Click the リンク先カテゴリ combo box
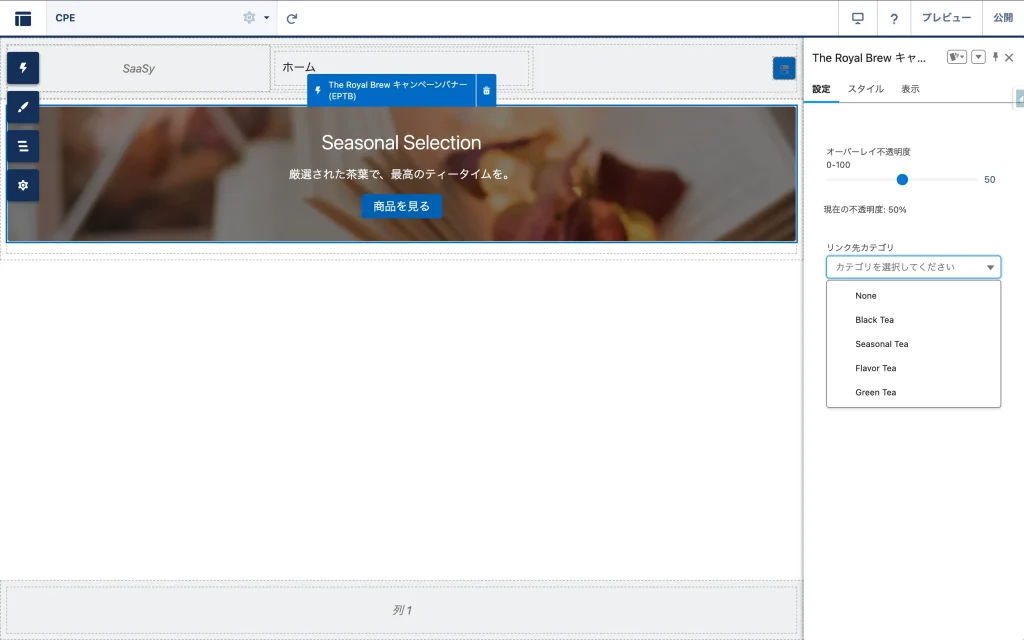Viewport: 1024px width, 640px height. pos(913,267)
